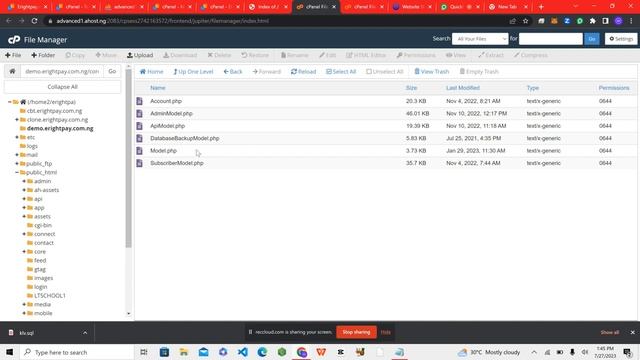Click the directory path input field
640x360 pixels.
[x=62, y=71]
